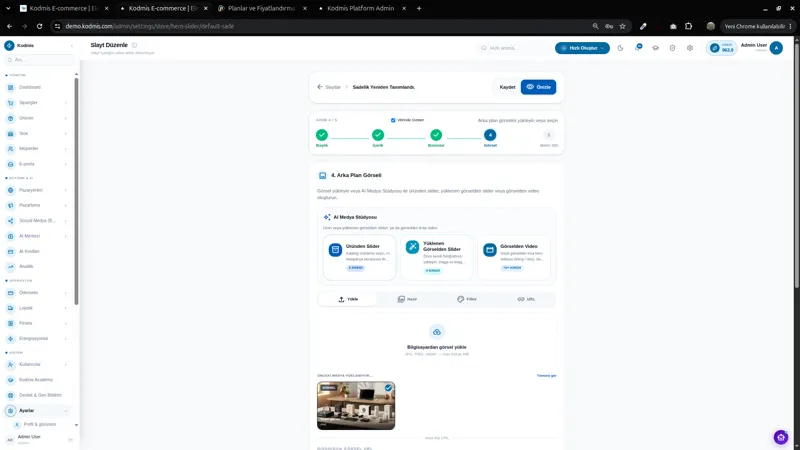Open the academy graduation cap icon

click(656, 48)
